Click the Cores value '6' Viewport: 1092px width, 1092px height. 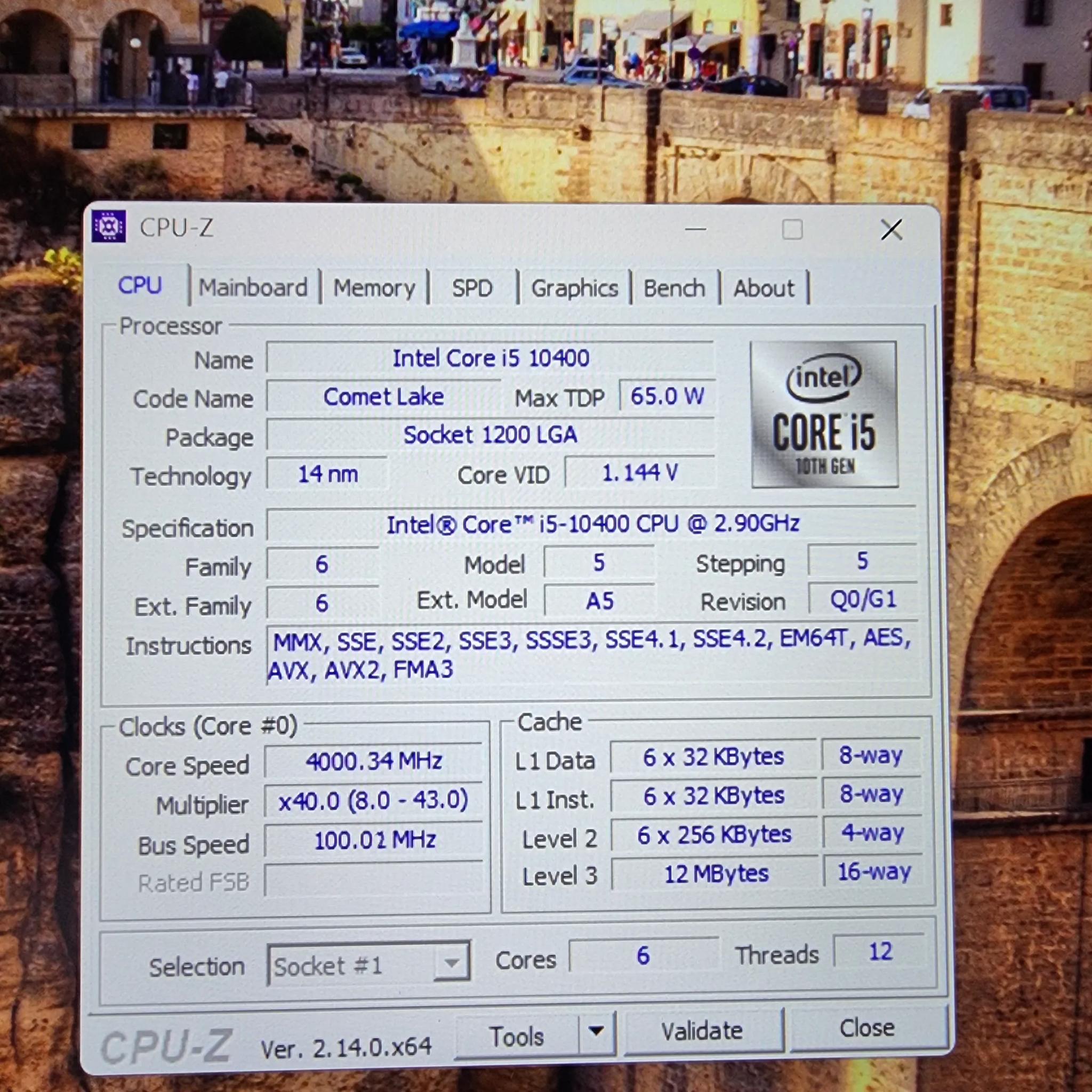pyautogui.click(x=643, y=955)
